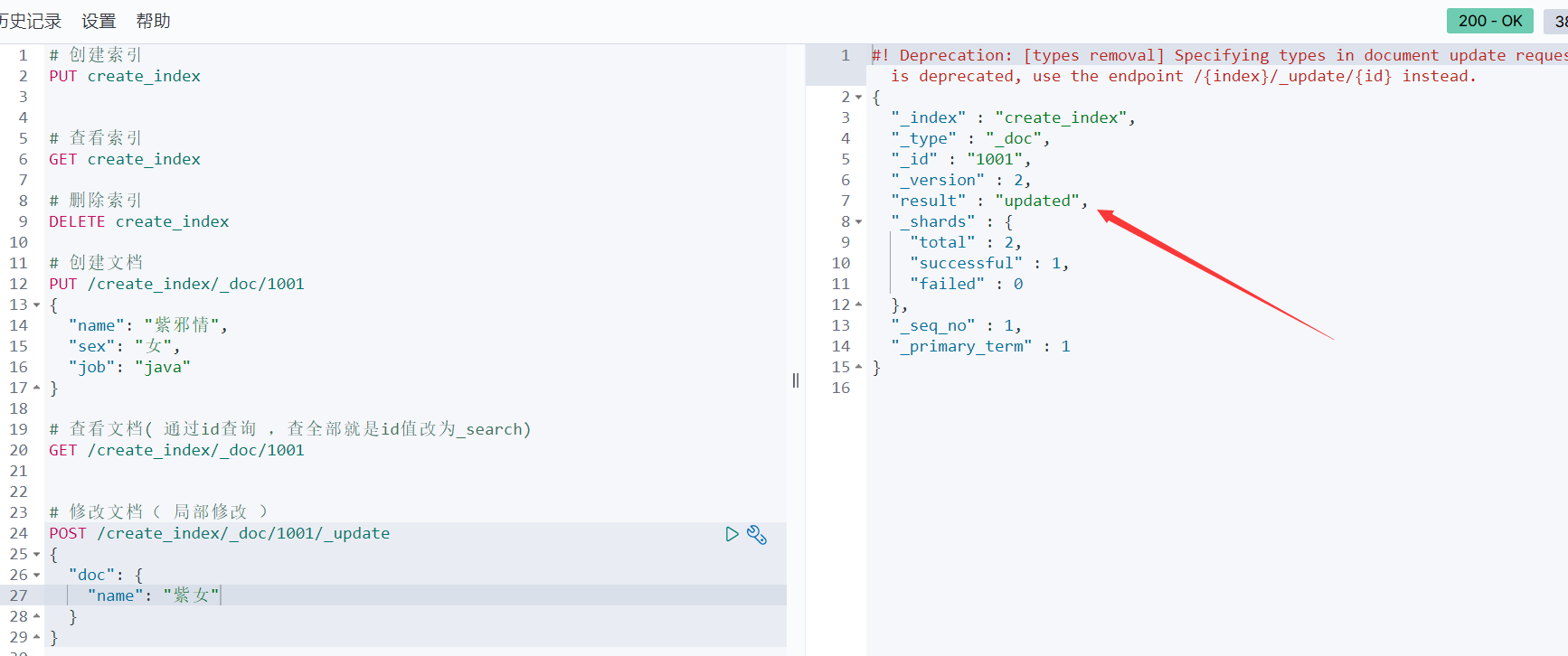Viewport: 1568px width, 656px height.
Task: Click the comment # 创建文档
Action: 96,263
